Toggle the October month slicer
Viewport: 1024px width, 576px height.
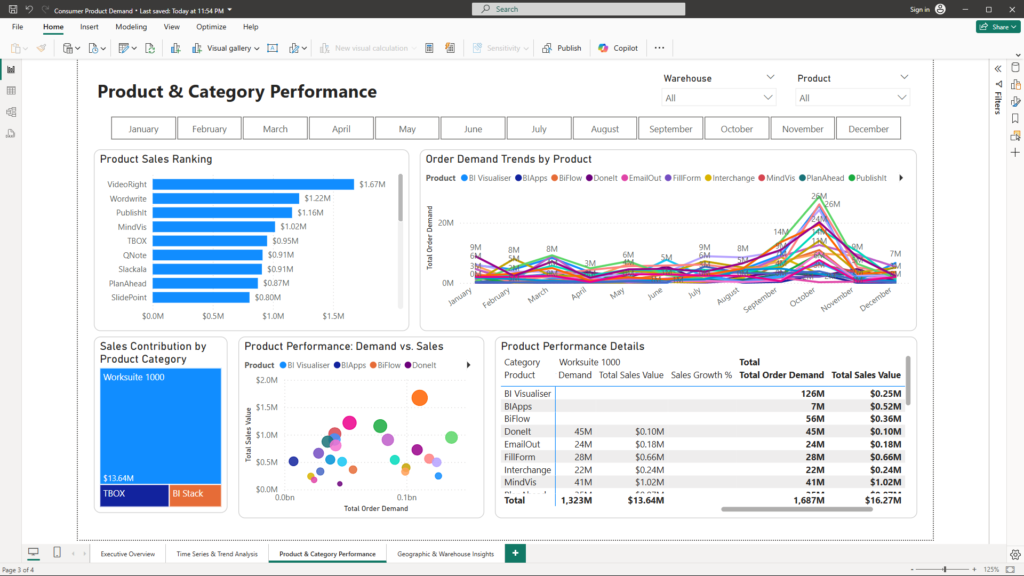pos(736,129)
